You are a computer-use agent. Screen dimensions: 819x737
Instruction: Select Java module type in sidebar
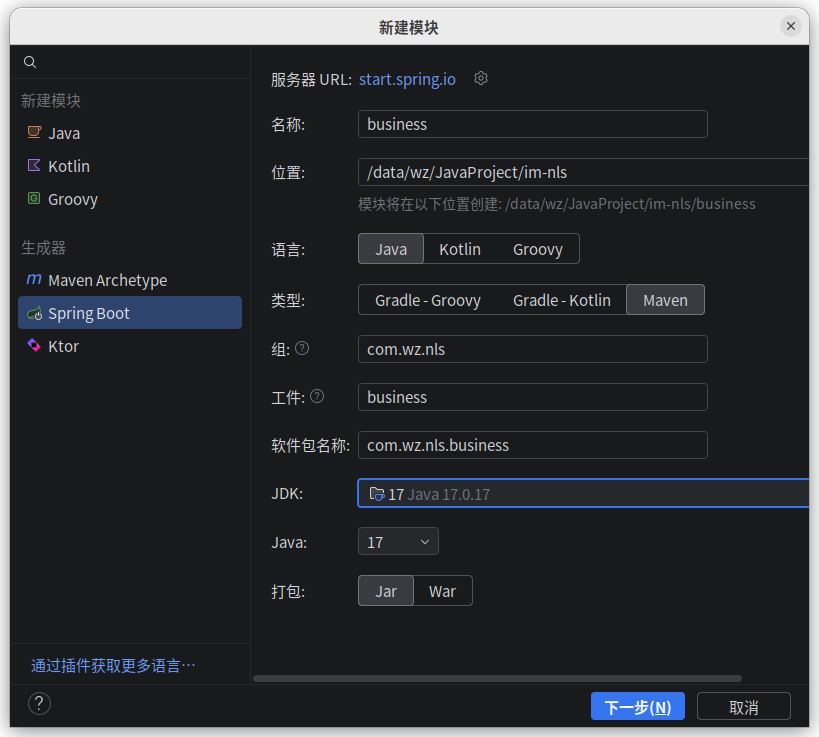coord(130,133)
